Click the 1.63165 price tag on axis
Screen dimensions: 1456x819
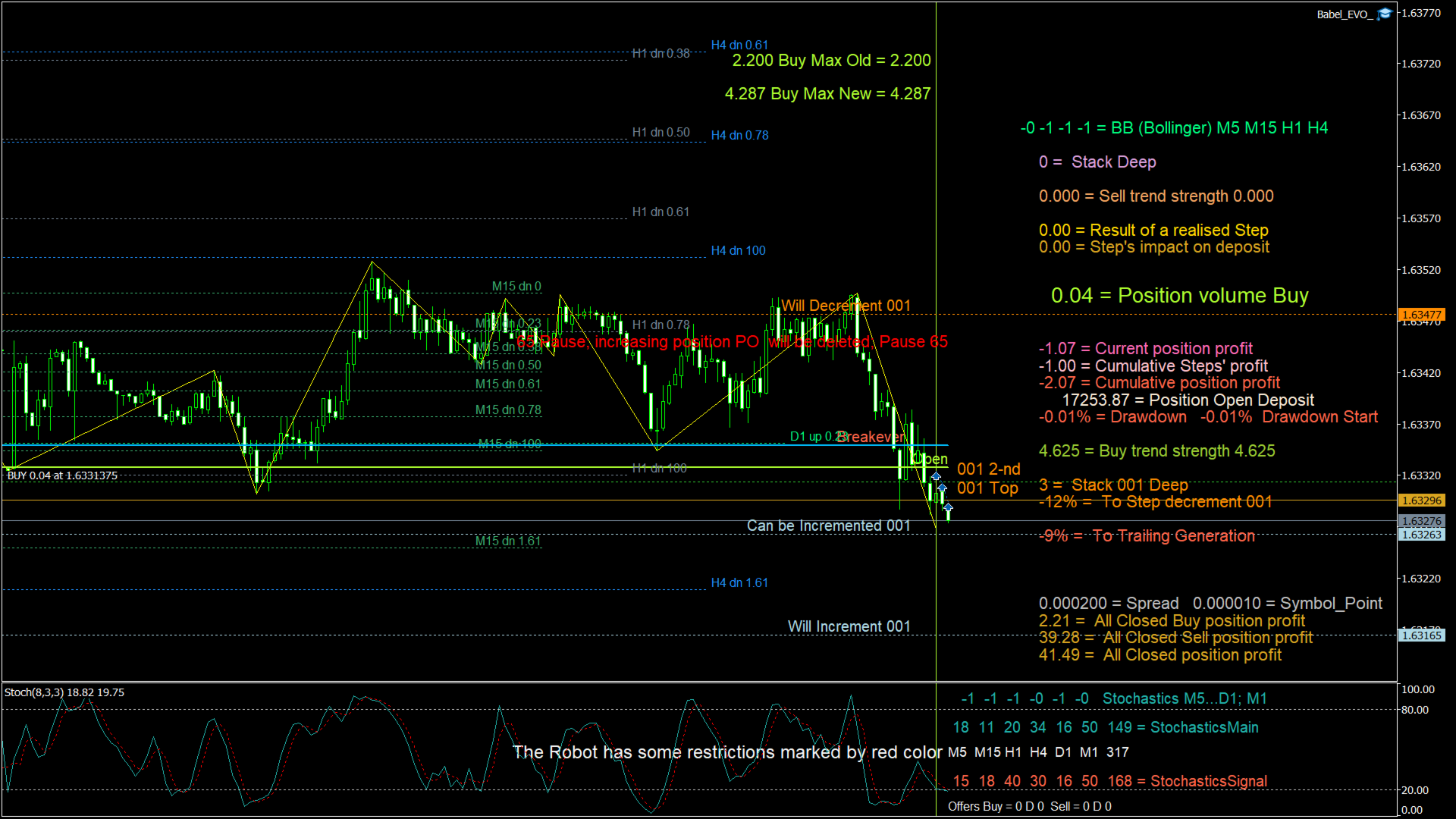click(1421, 635)
